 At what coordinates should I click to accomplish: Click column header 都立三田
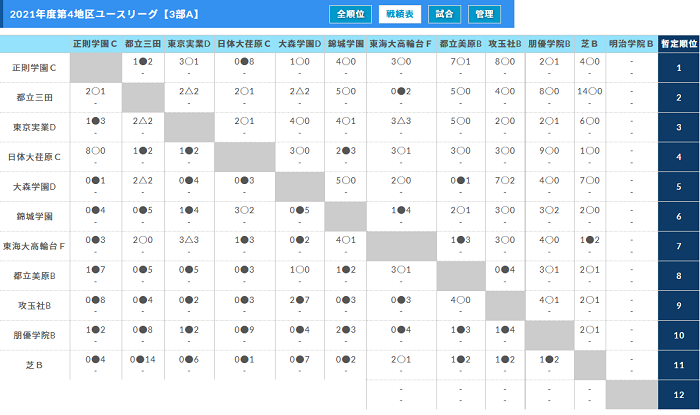click(143, 44)
